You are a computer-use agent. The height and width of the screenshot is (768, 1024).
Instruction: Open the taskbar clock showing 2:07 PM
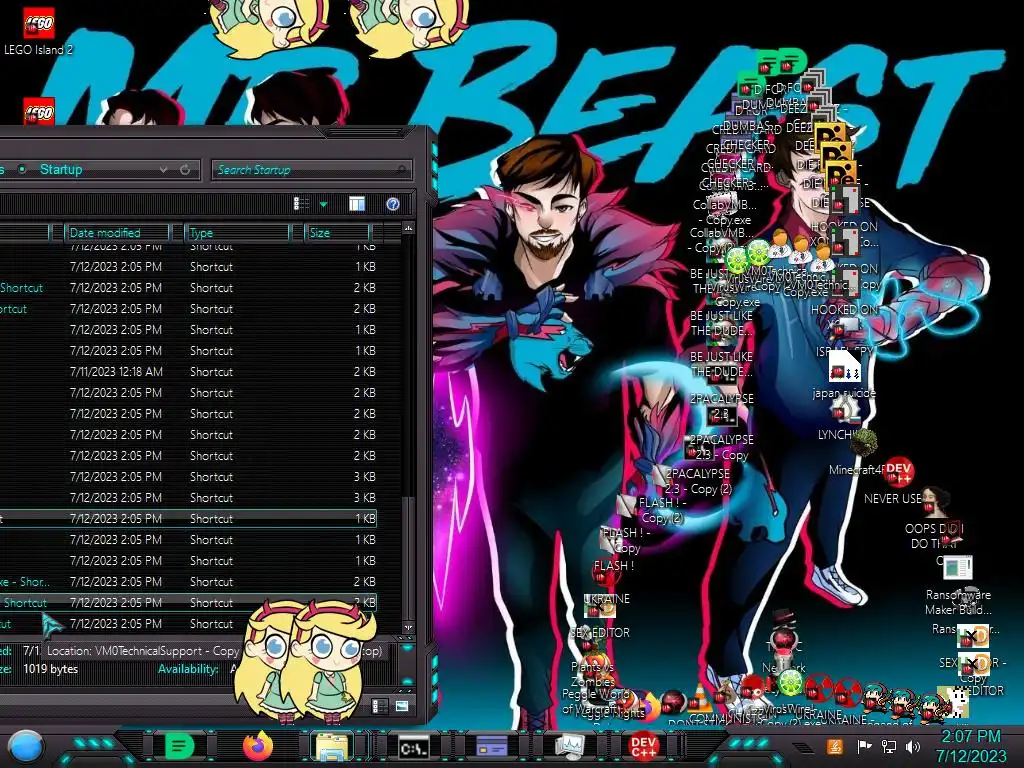tap(970, 746)
